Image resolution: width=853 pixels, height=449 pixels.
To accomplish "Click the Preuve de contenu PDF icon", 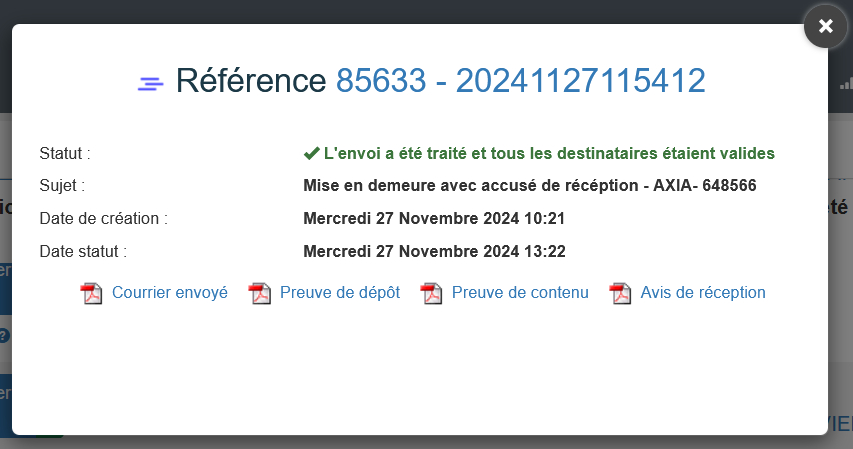I will click(431, 293).
